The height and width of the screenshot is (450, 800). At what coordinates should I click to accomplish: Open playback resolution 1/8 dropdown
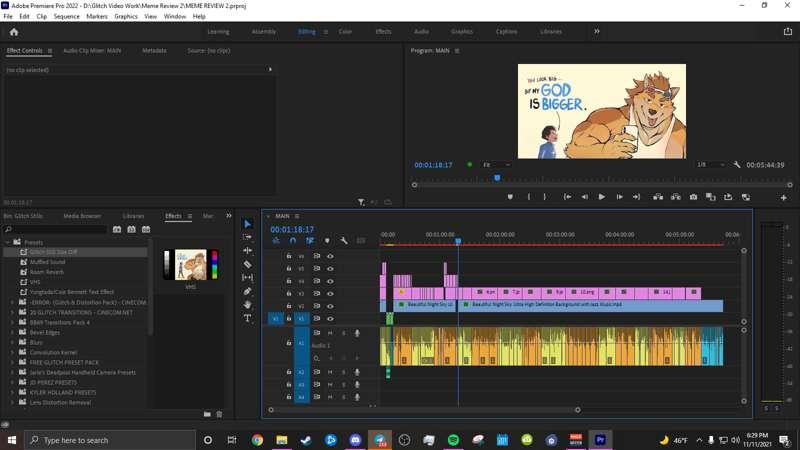[711, 165]
